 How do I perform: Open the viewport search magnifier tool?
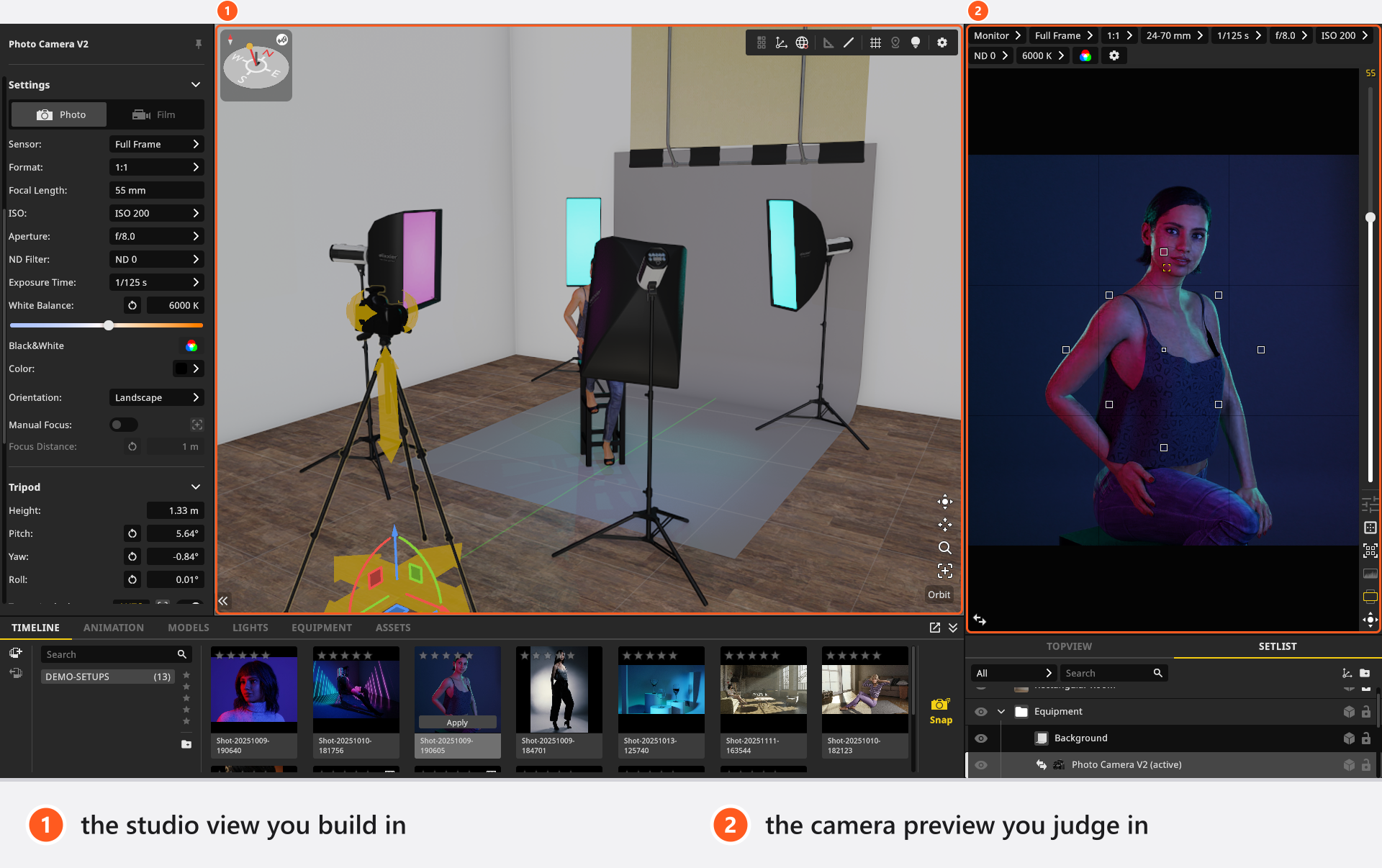click(x=944, y=548)
